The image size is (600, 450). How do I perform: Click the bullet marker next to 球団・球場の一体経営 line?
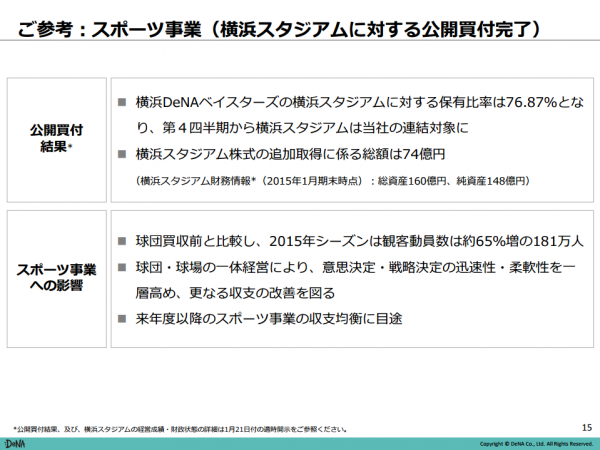click(122, 267)
